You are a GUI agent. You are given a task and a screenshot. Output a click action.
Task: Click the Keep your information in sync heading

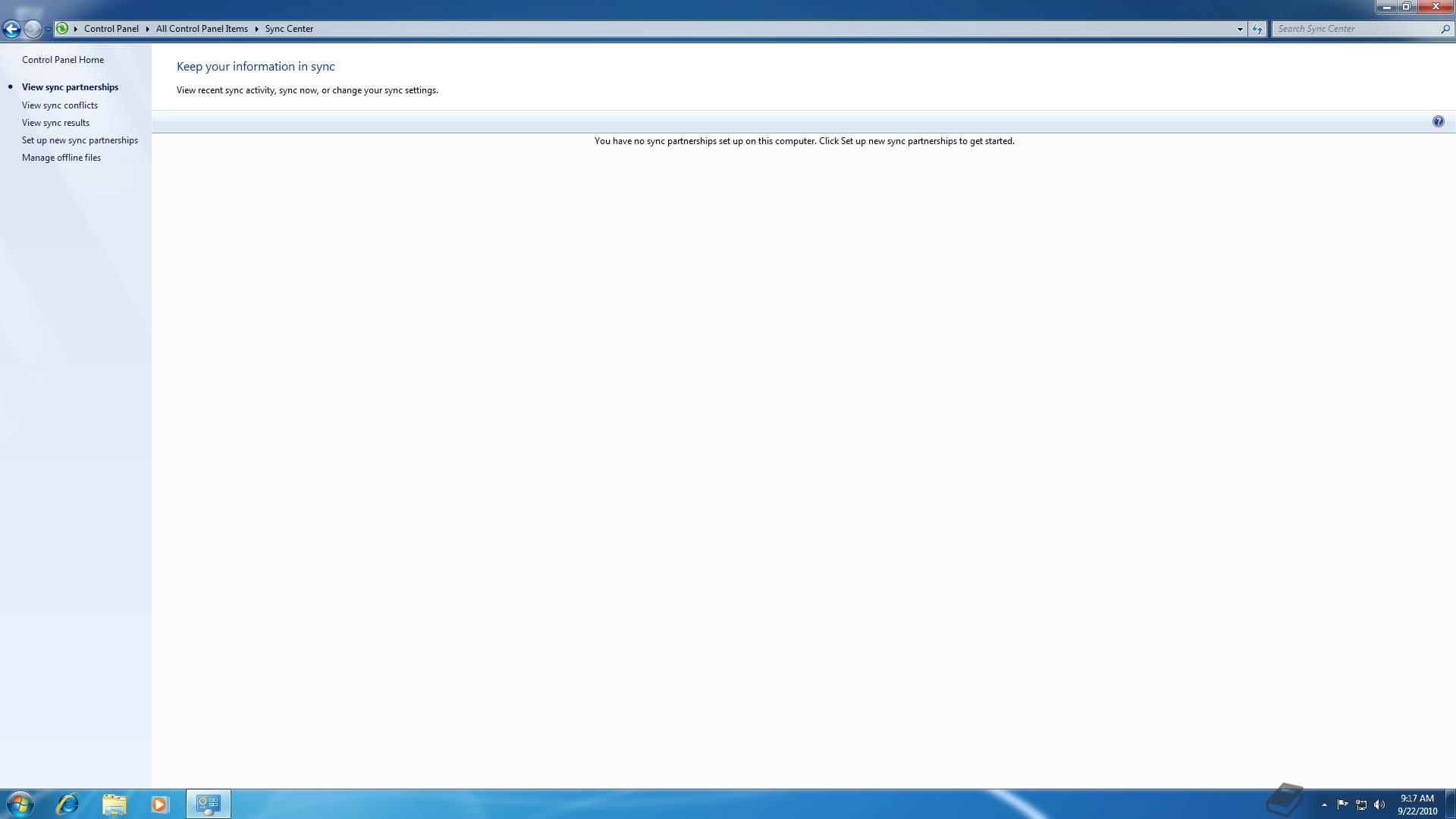[256, 67]
